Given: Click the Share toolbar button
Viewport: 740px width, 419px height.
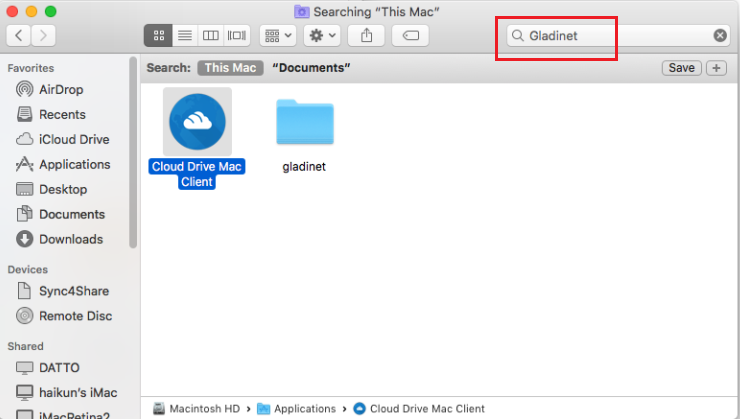Looking at the screenshot, I should click(366, 35).
